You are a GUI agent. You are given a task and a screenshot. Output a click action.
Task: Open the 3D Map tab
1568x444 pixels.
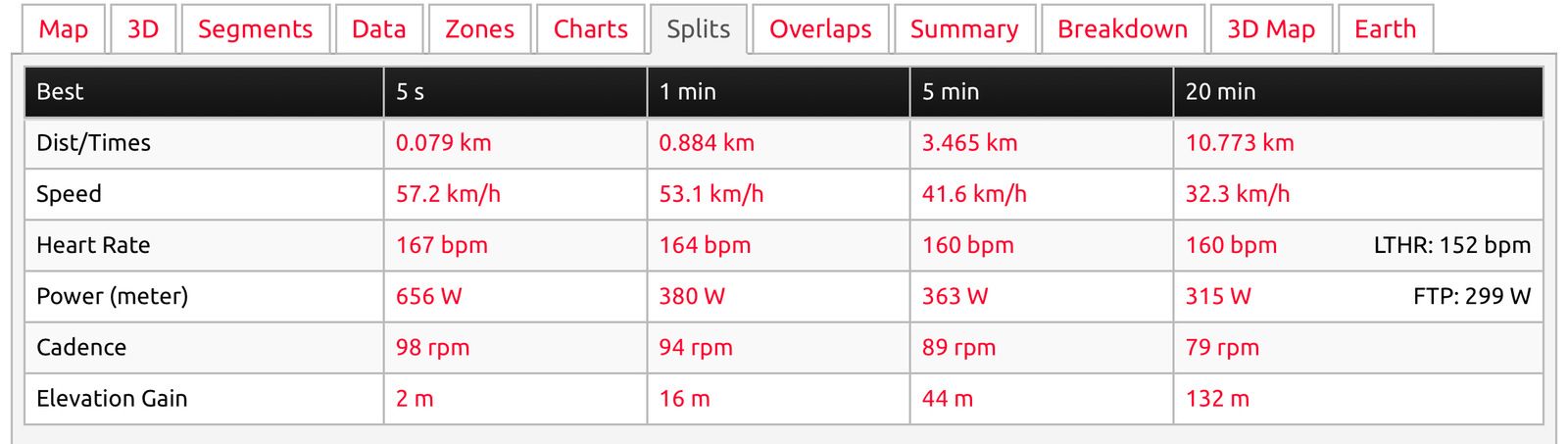[1271, 29]
